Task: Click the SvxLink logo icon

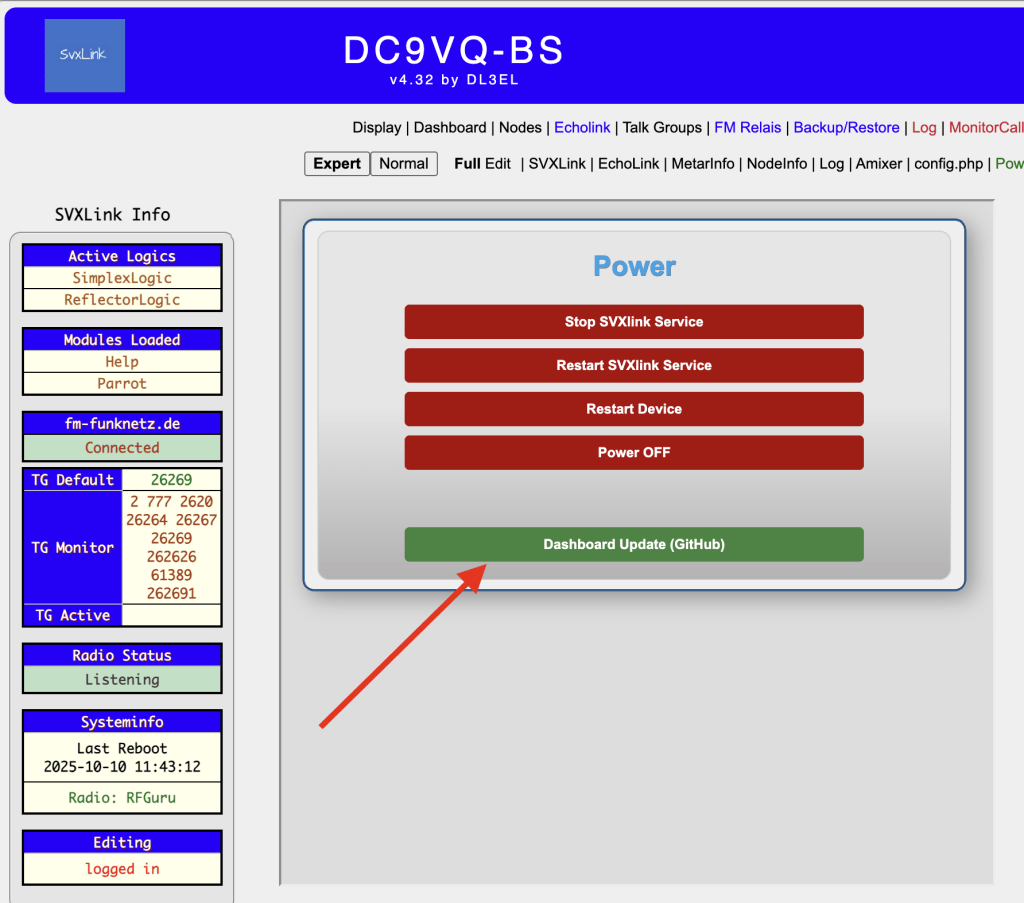Action: pyautogui.click(x=85, y=55)
